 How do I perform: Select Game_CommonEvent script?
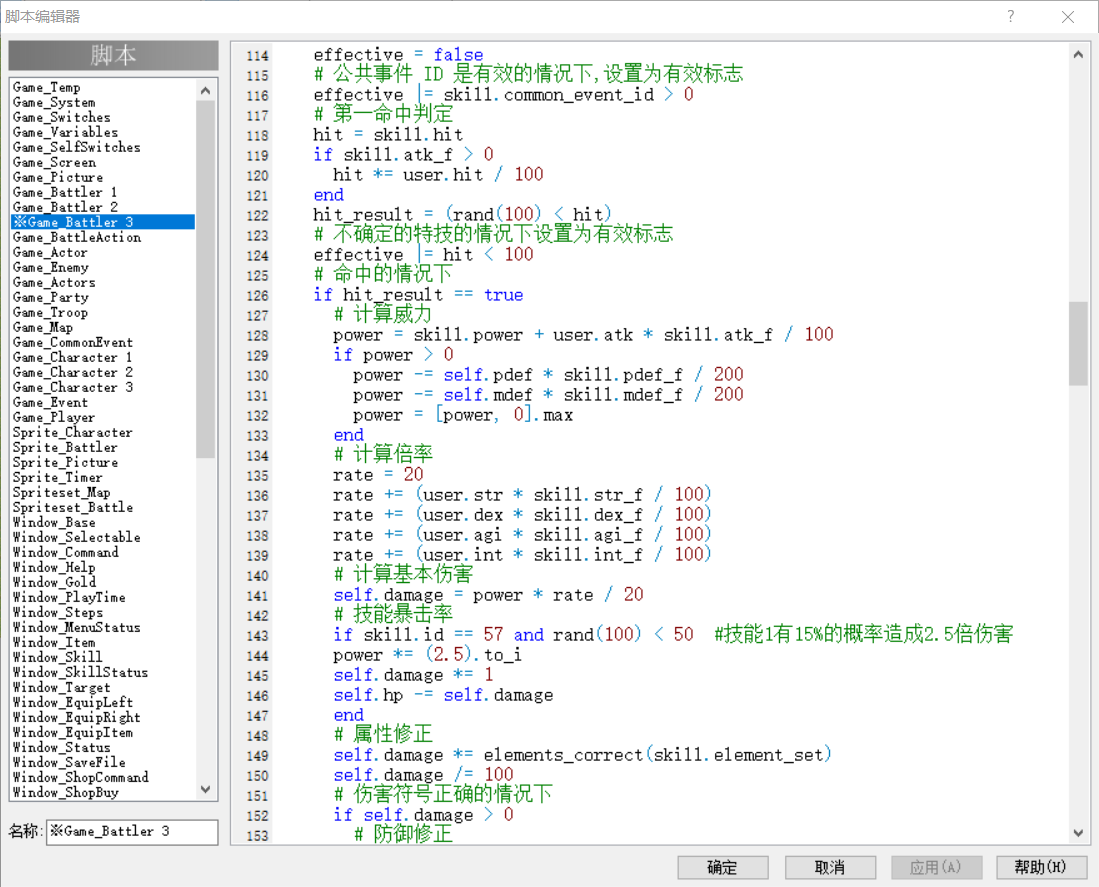click(103, 343)
